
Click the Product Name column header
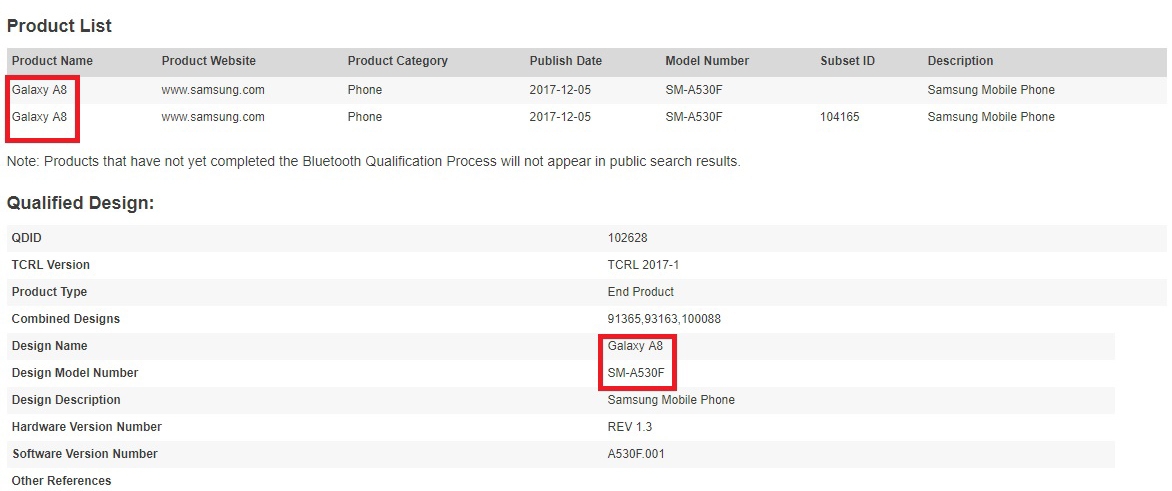(x=52, y=61)
